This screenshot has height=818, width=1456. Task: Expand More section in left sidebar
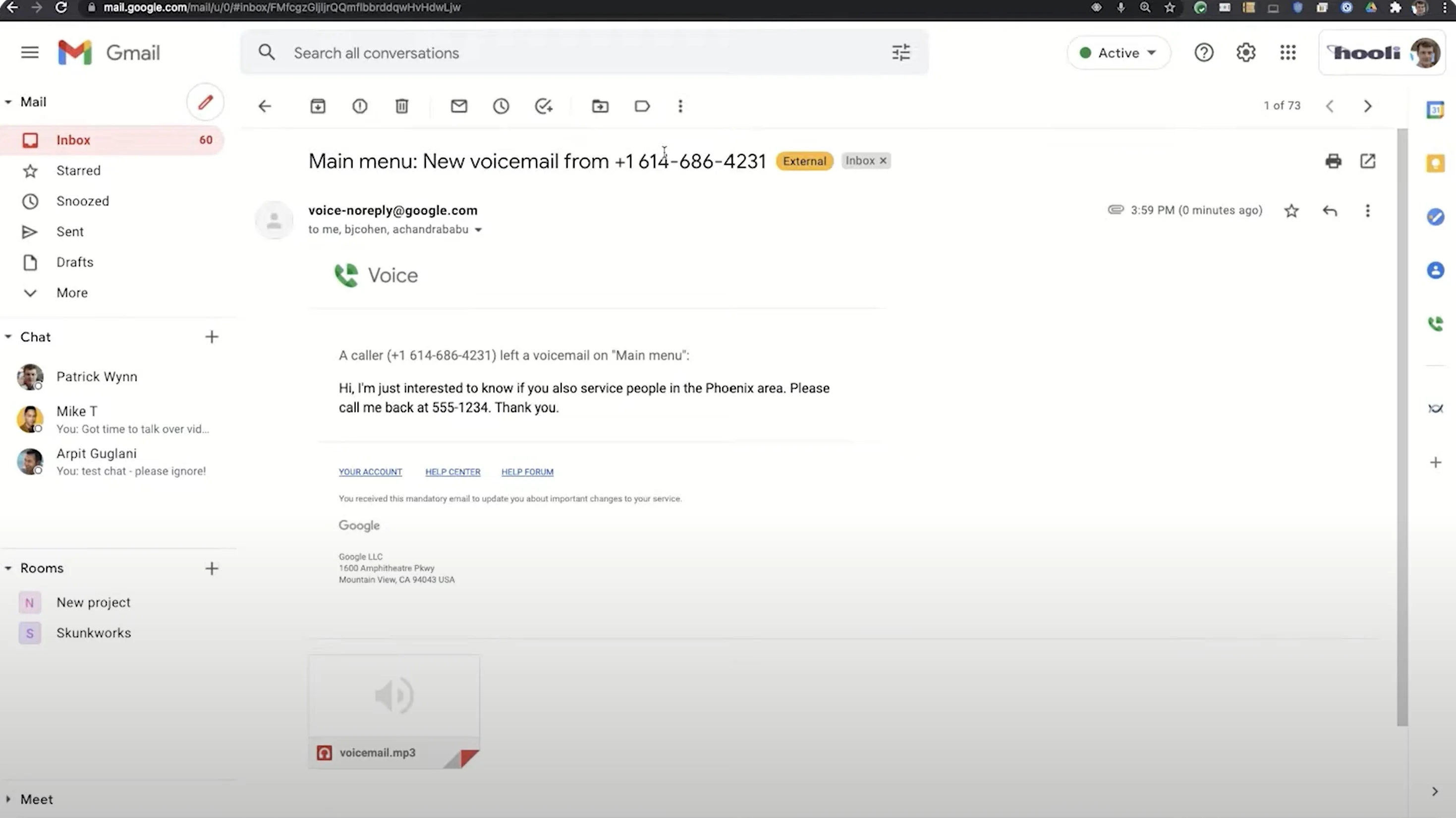click(72, 292)
